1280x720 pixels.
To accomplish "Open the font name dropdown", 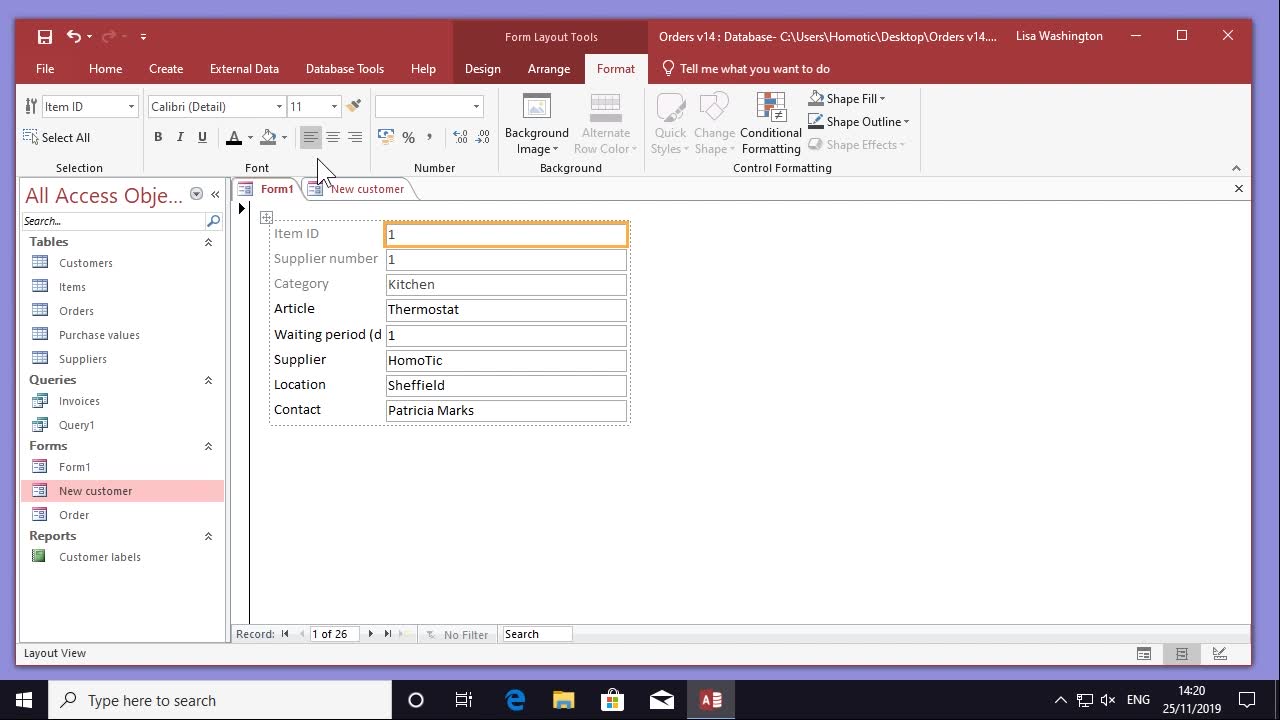I will (x=279, y=107).
